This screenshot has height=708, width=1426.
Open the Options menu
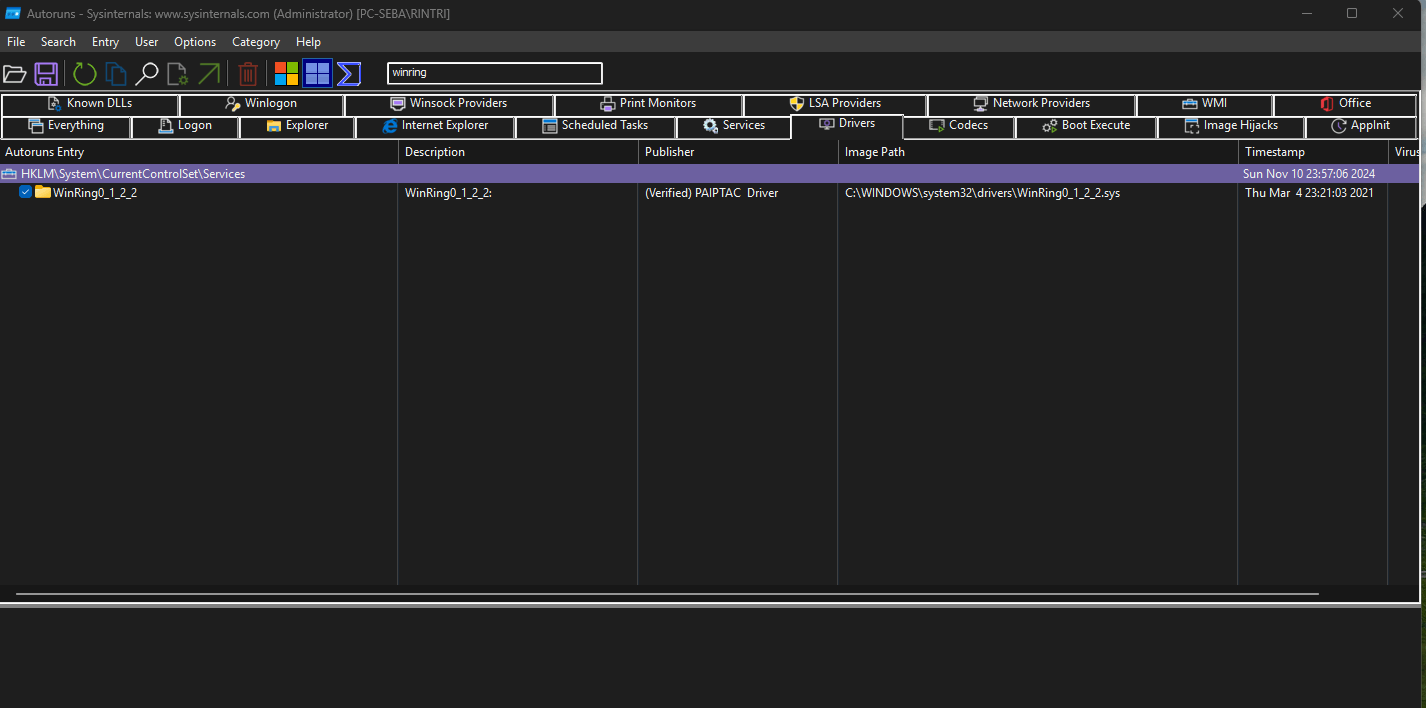click(195, 42)
